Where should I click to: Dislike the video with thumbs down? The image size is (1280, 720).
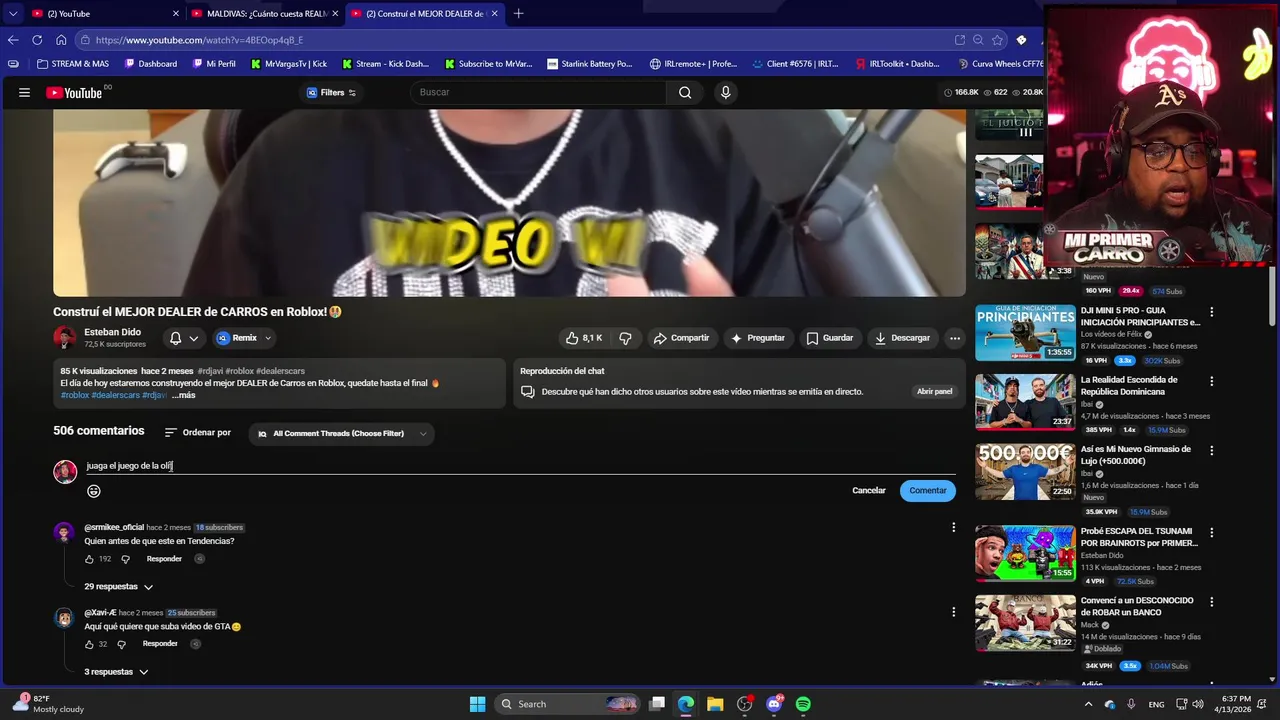pos(625,338)
